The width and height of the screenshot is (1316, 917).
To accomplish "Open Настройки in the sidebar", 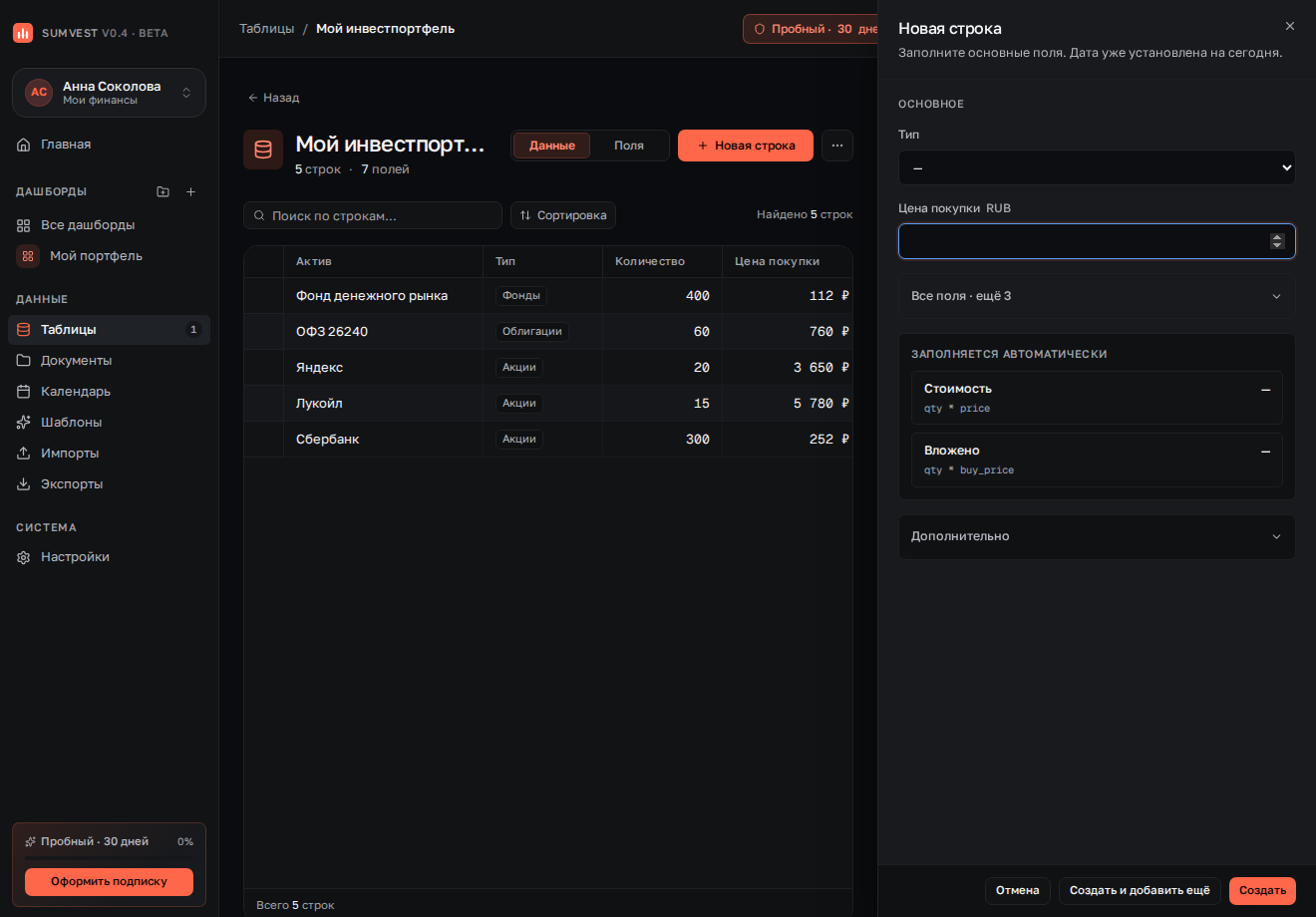I will pos(110,557).
